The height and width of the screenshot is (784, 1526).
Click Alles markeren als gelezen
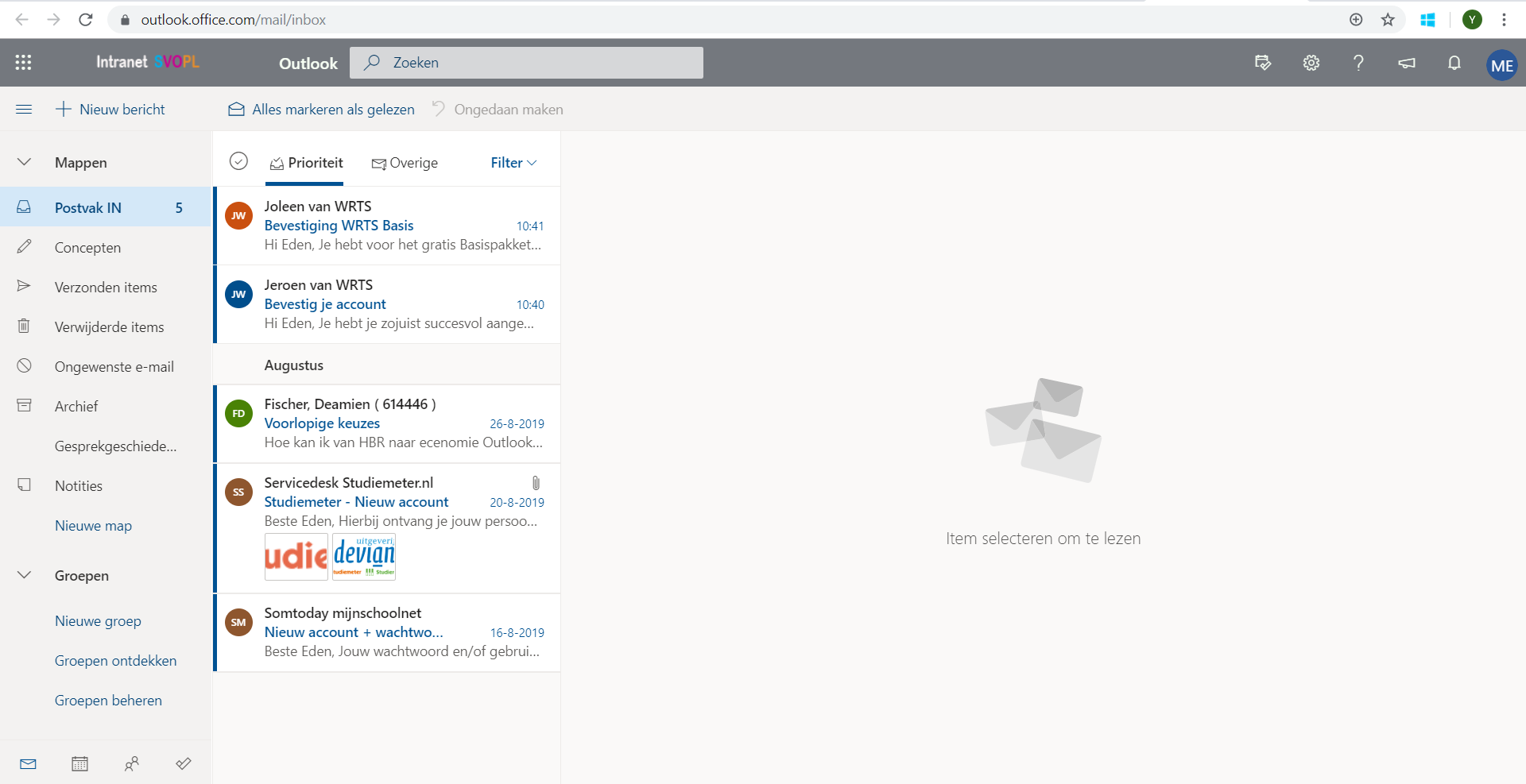(321, 109)
